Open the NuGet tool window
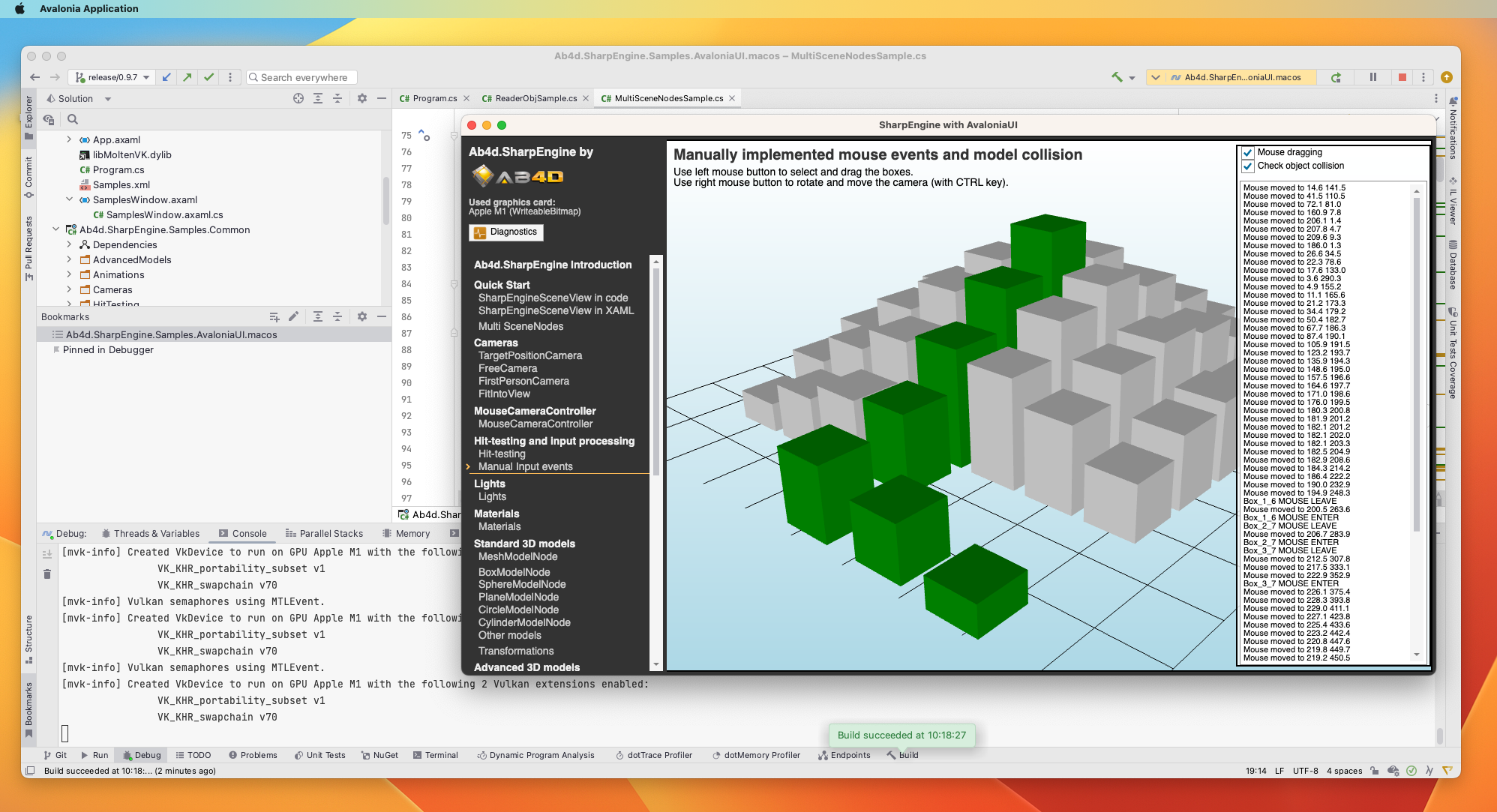 (379, 755)
